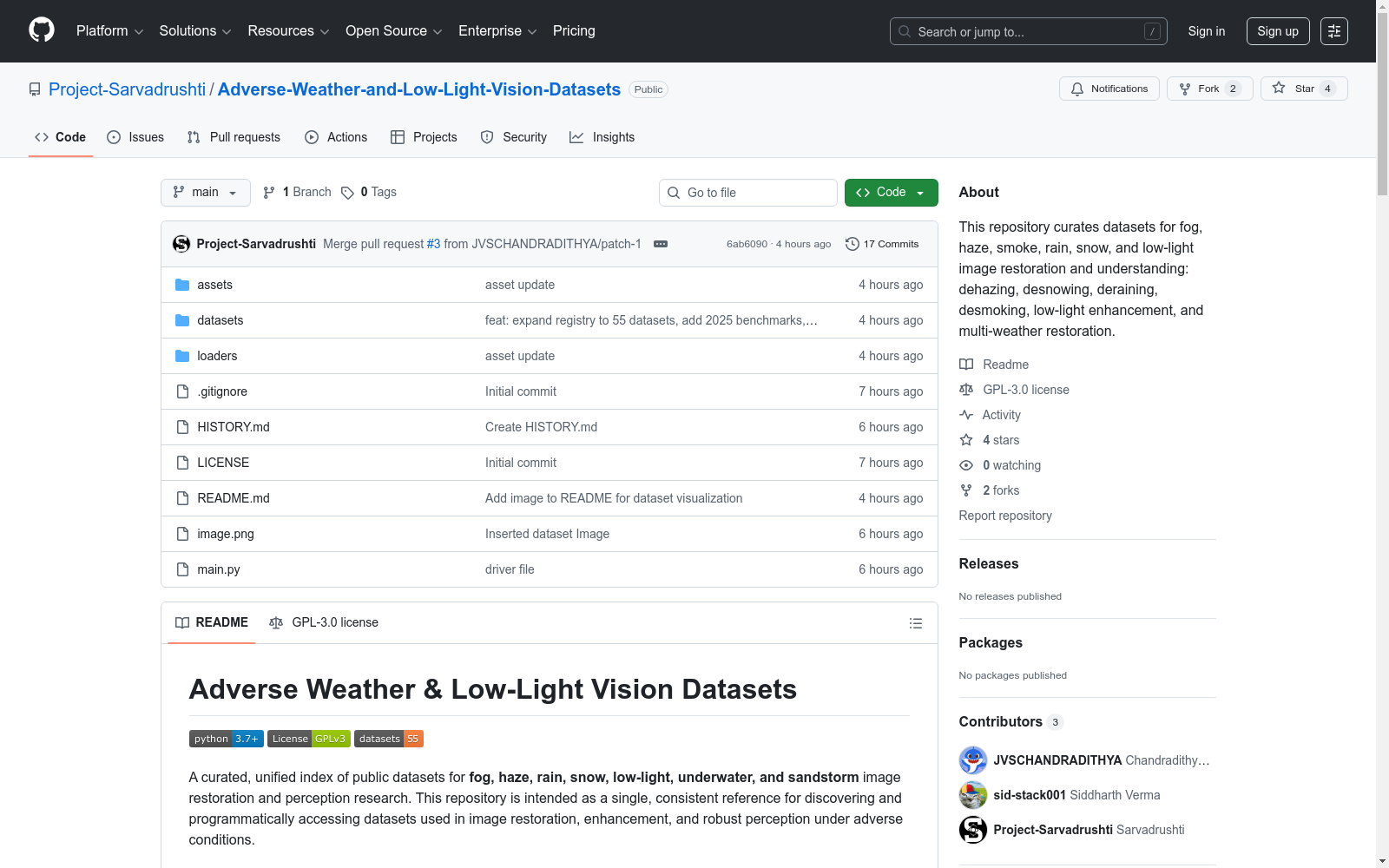View the 17 Commits history
This screenshot has height=868, width=1389.
pyautogui.click(x=882, y=244)
